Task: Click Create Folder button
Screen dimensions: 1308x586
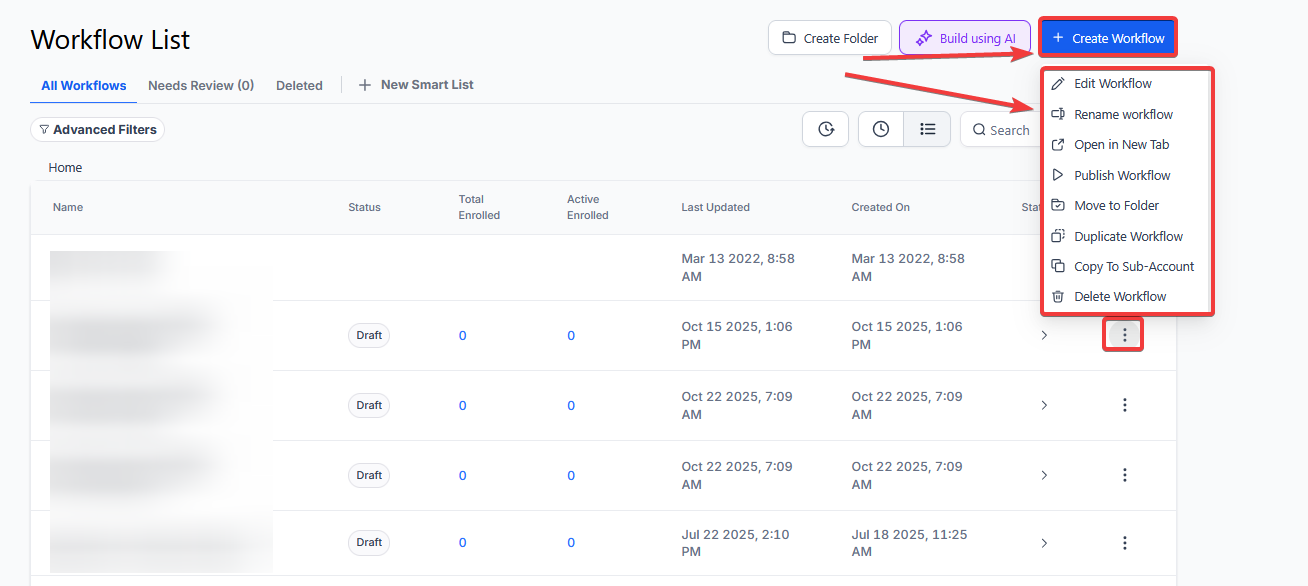Action: [x=829, y=38]
